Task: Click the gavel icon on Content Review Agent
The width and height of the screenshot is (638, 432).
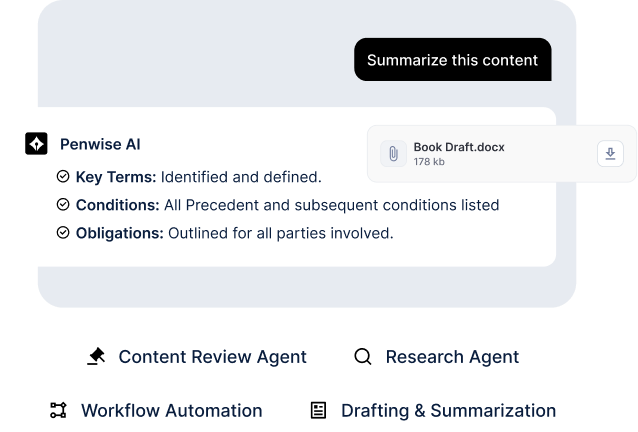Action: 96,357
